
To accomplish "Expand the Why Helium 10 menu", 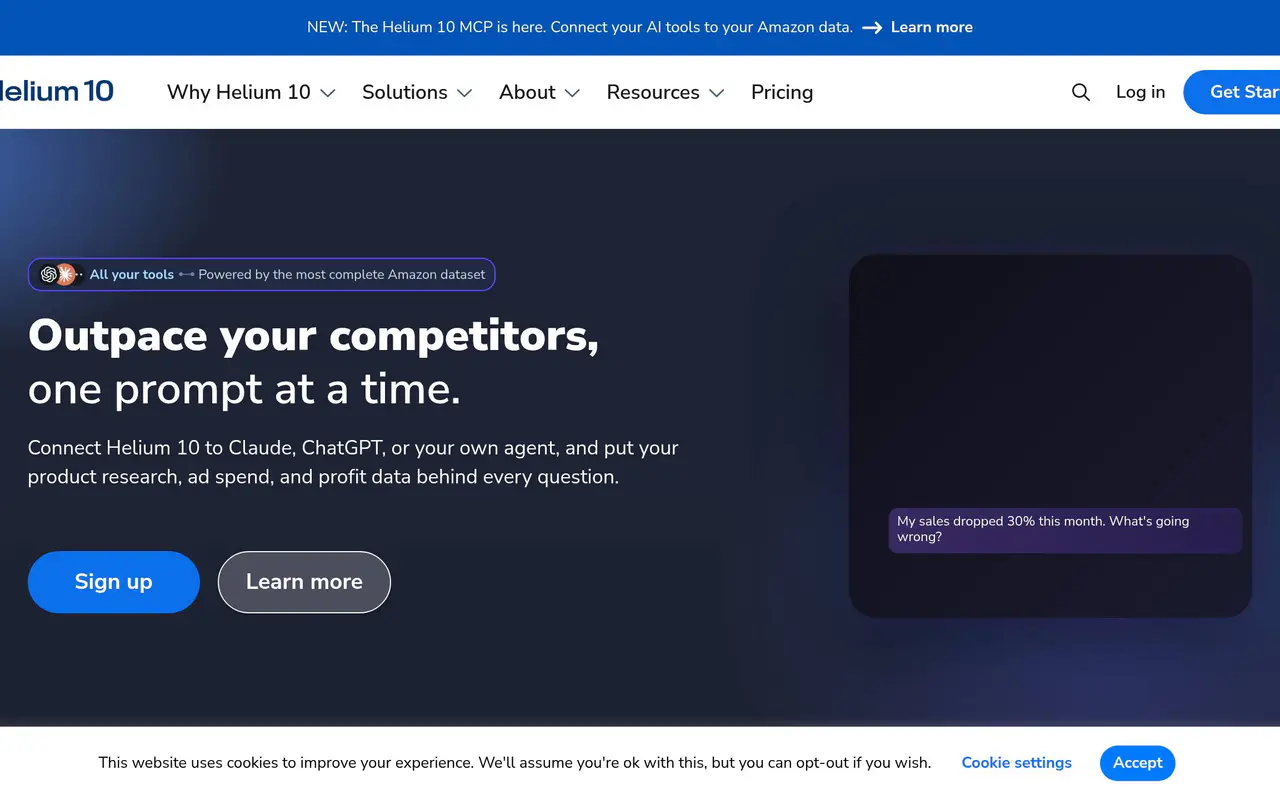I will pos(251,92).
